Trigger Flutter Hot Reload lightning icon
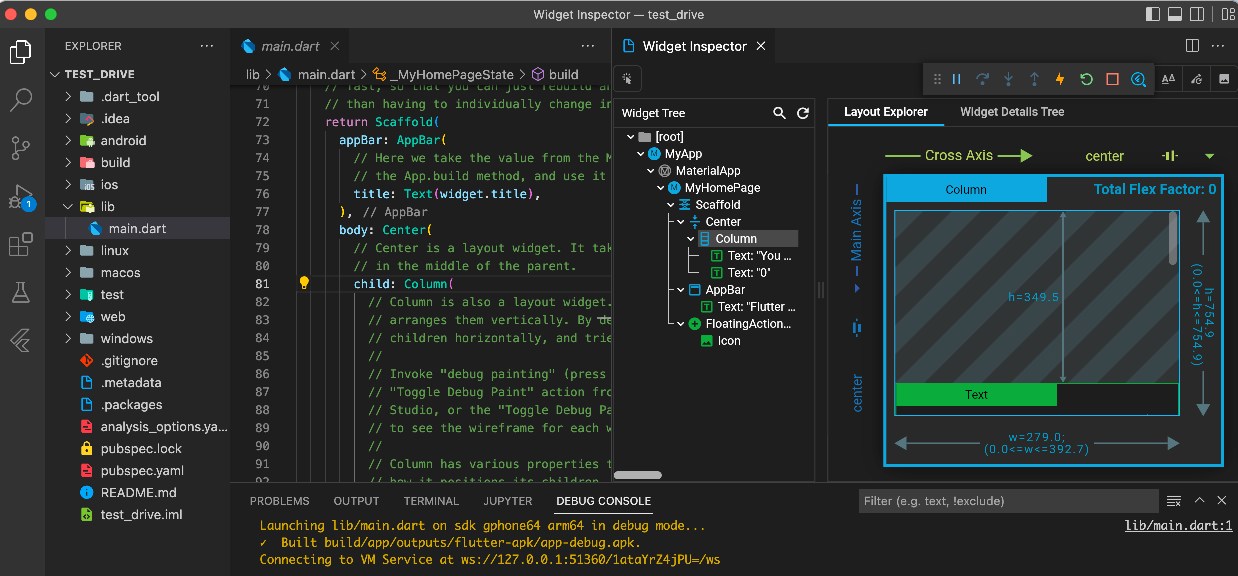 (1060, 79)
